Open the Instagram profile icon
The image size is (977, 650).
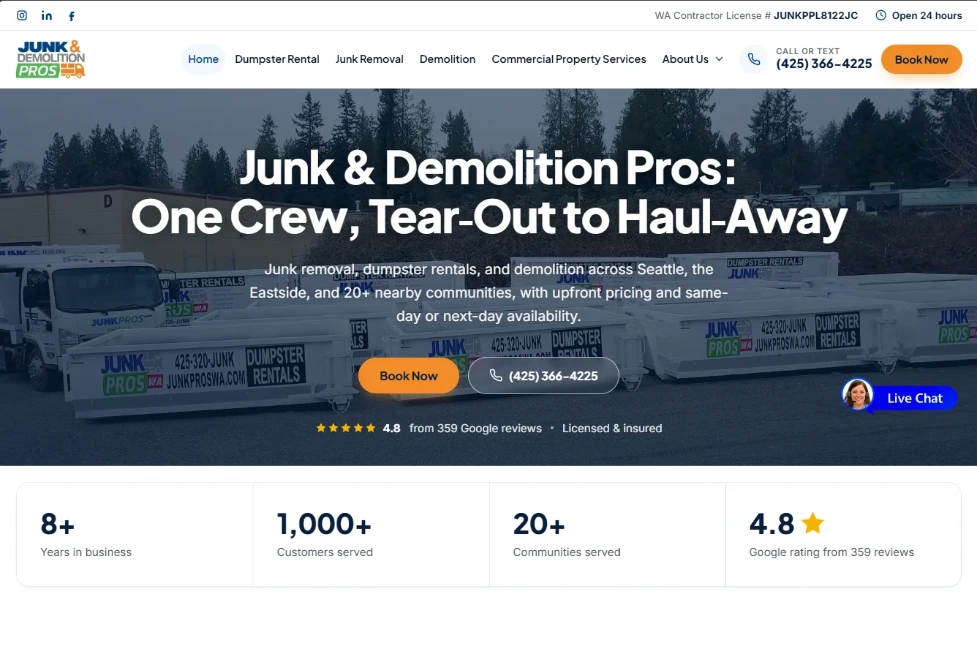[x=22, y=16]
